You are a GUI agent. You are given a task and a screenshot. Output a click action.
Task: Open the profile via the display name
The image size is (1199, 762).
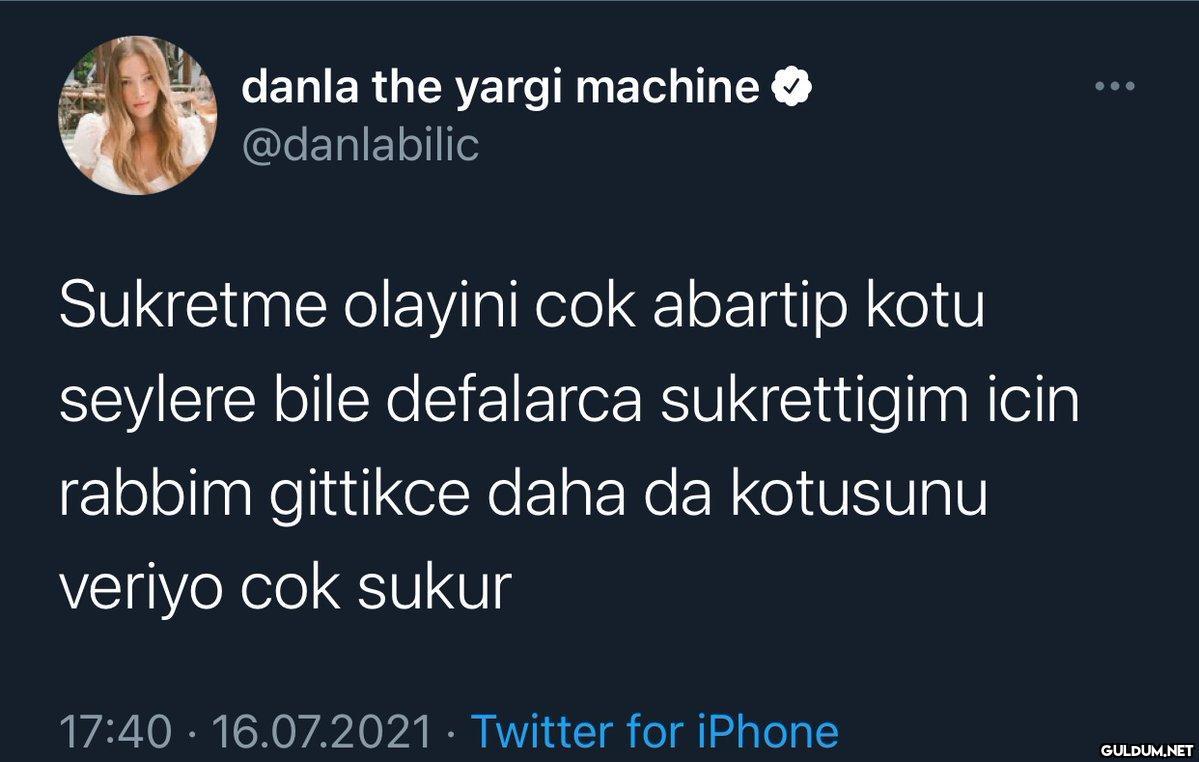click(500, 87)
